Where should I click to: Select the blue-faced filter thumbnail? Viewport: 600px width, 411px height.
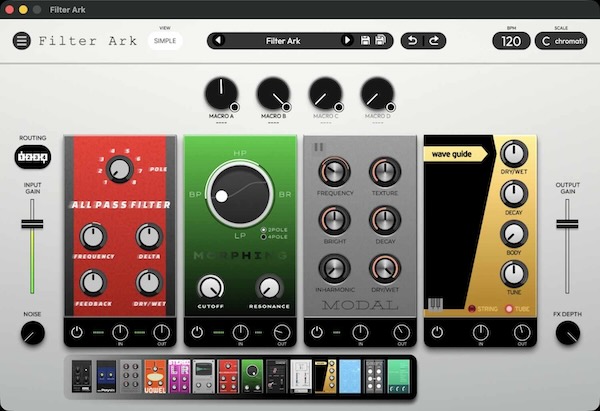(x=106, y=377)
